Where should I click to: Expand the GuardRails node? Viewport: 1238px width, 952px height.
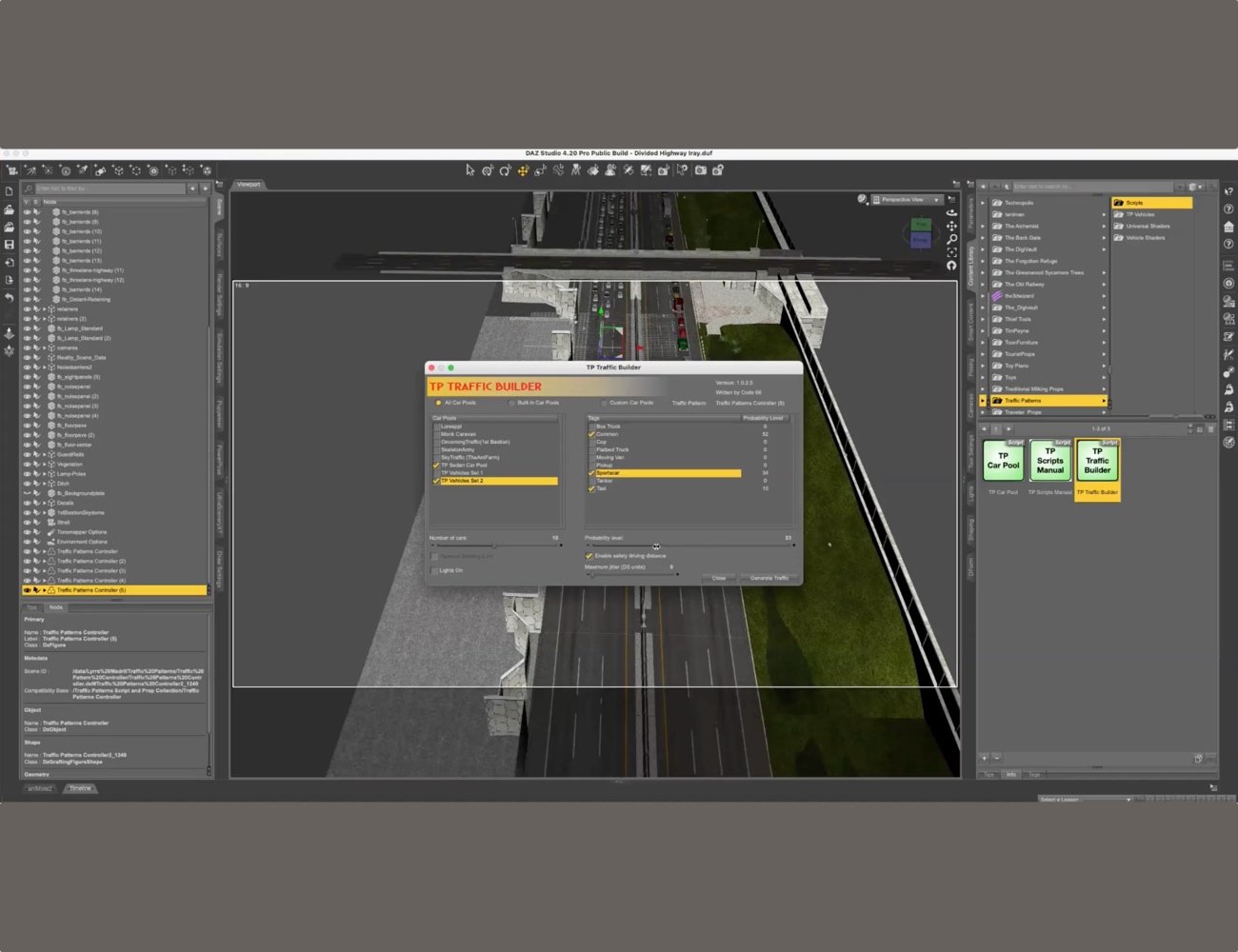(x=44, y=455)
